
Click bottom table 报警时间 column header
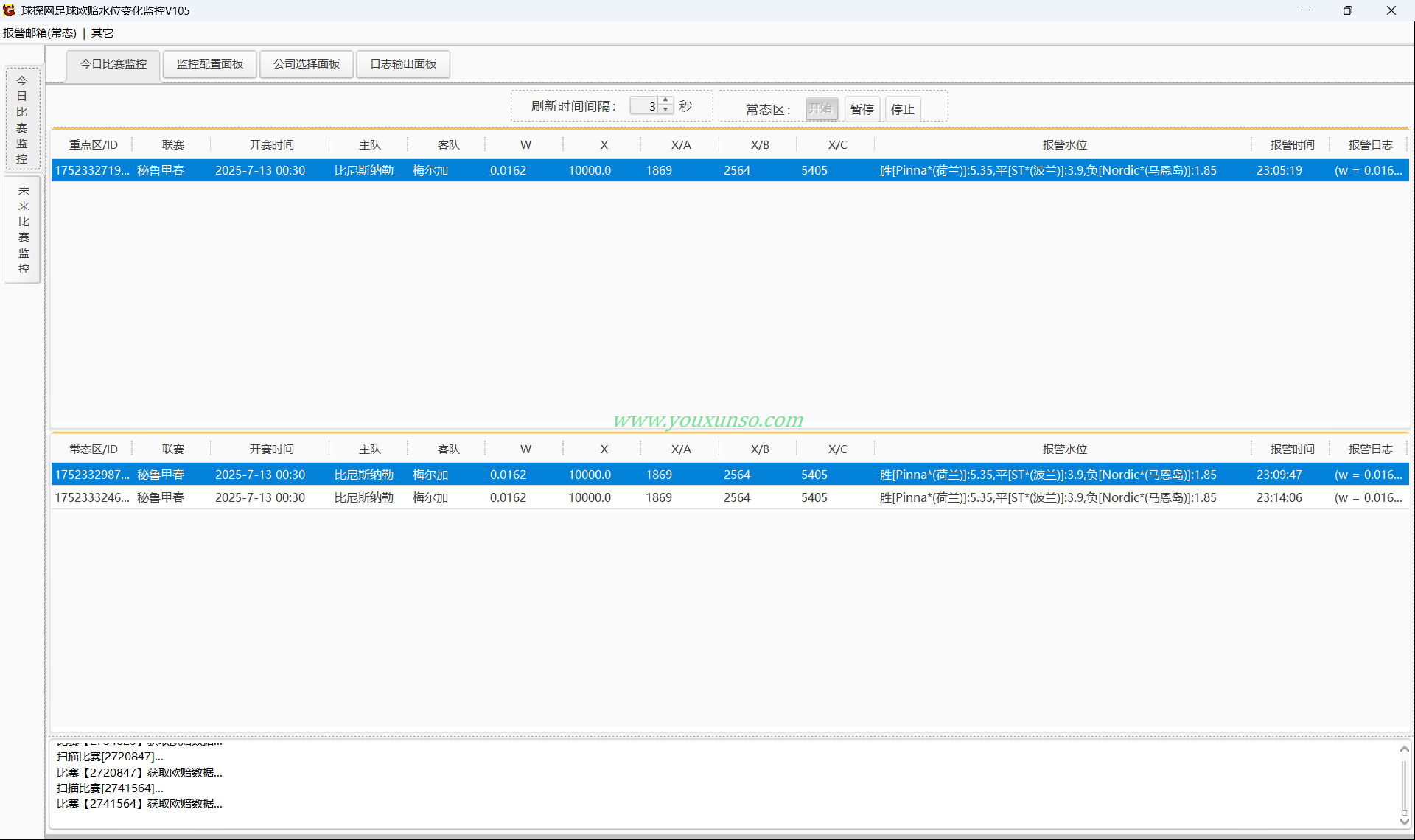(x=1292, y=449)
